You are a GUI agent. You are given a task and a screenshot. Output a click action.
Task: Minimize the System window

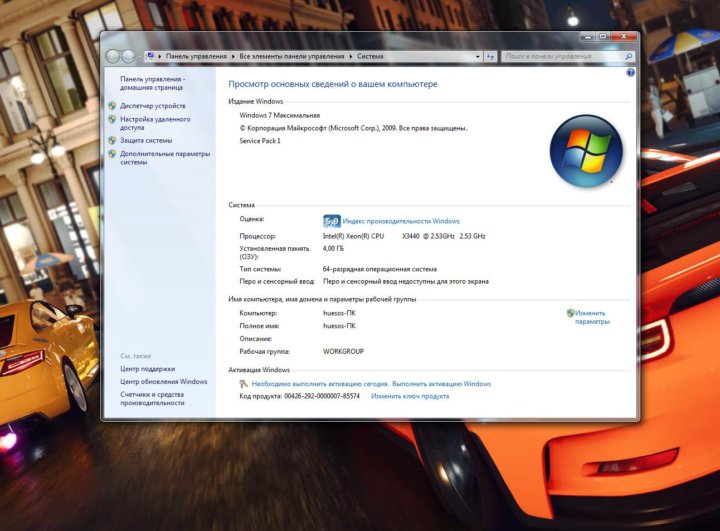point(587,36)
